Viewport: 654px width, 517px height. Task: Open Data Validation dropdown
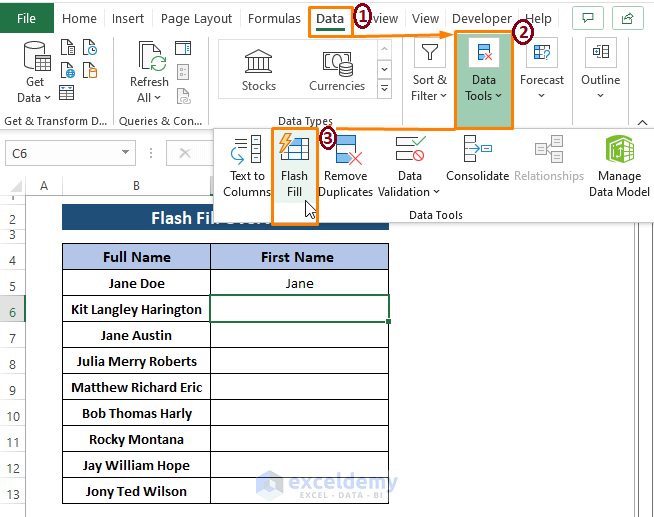click(x=410, y=166)
